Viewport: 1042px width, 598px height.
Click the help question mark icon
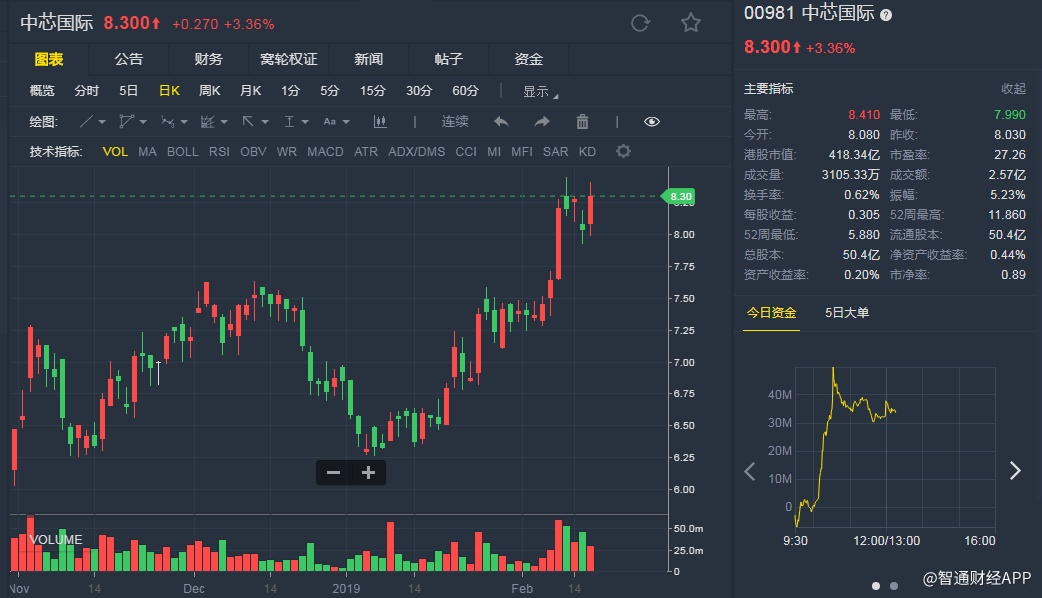[886, 15]
